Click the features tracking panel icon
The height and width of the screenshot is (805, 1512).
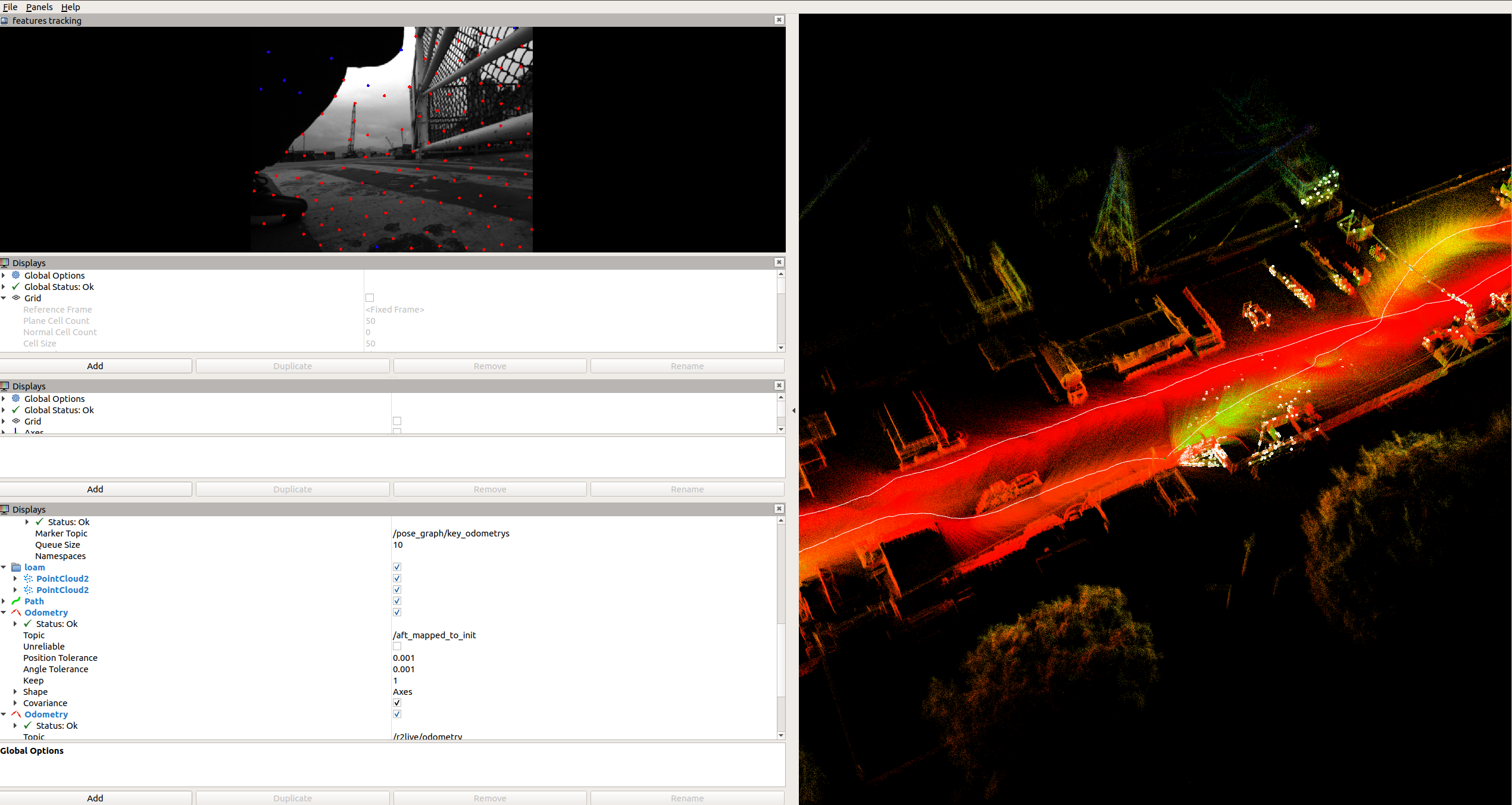coord(5,20)
